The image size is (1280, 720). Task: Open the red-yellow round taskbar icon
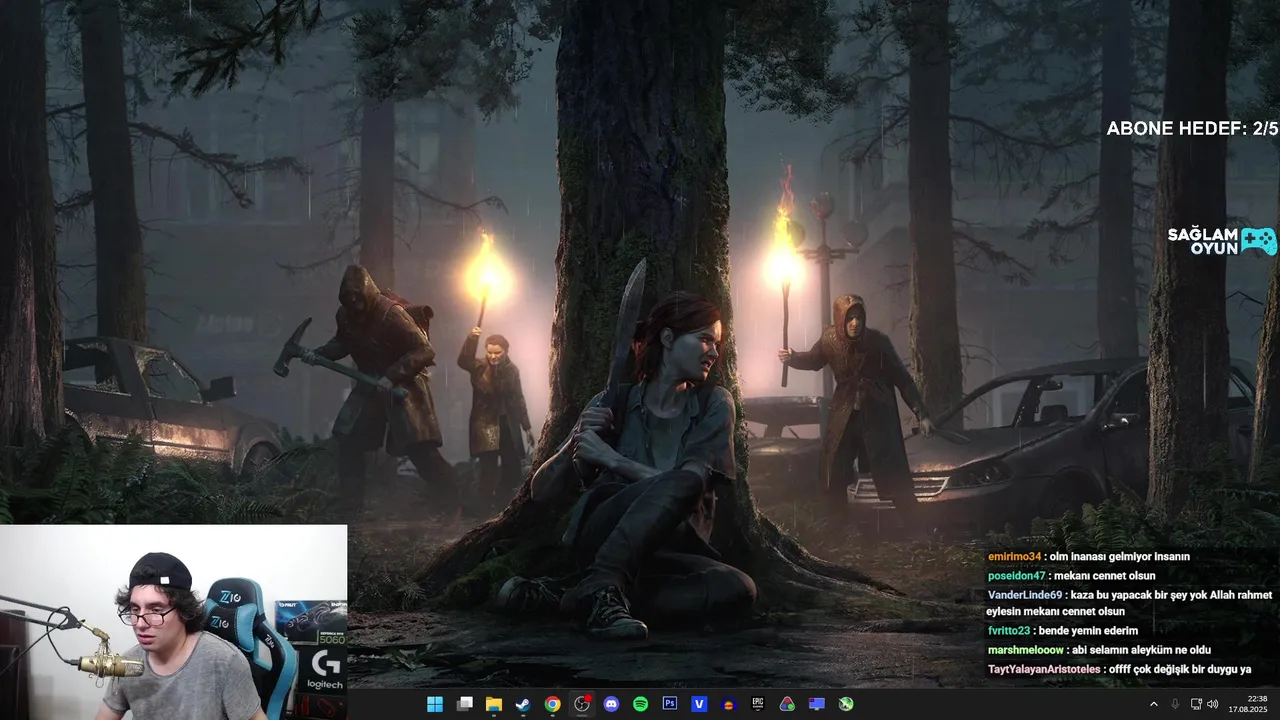[x=729, y=704]
